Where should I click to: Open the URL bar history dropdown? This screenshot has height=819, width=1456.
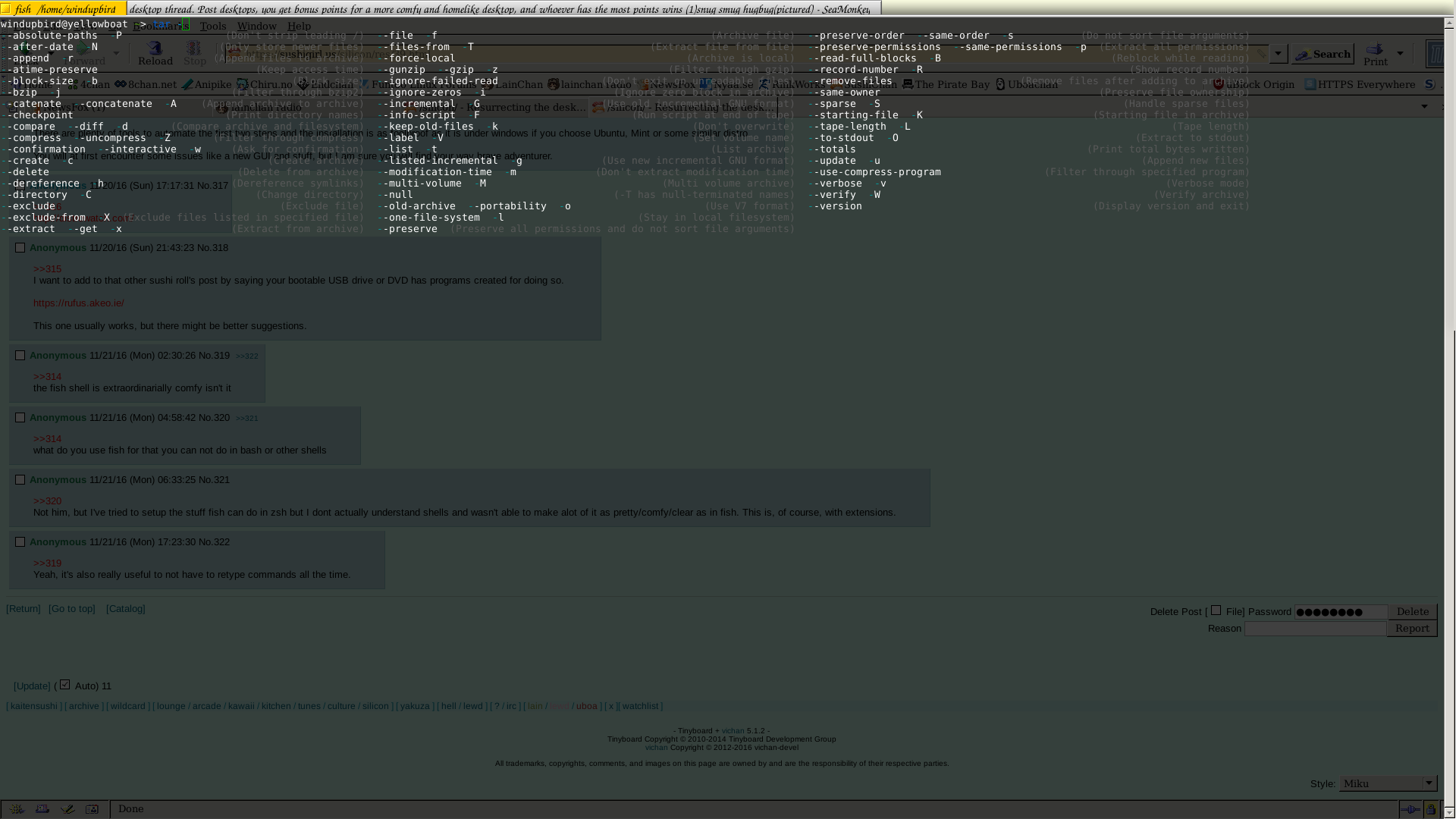[1279, 54]
